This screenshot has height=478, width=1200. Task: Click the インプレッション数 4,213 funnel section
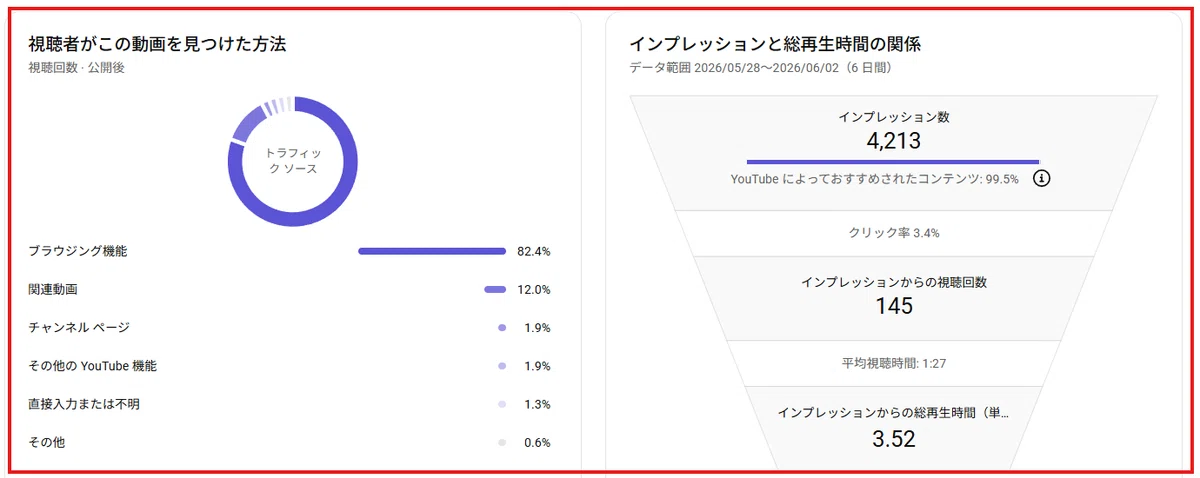point(894,152)
